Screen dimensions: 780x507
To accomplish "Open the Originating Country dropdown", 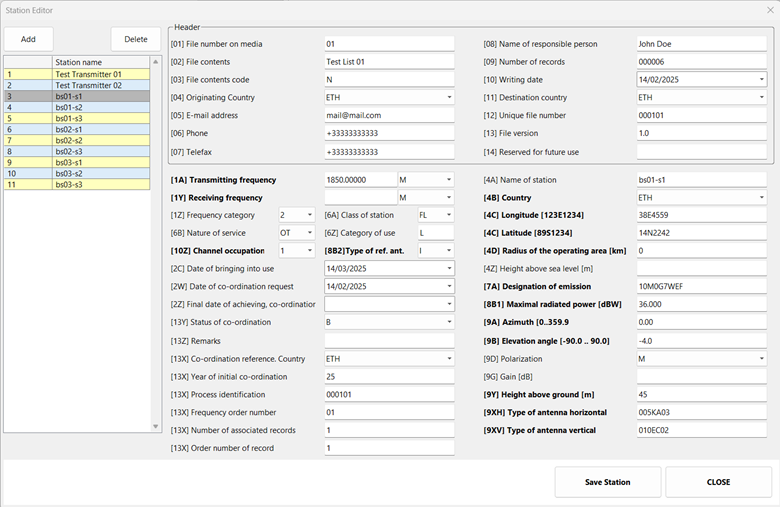I will pos(449,98).
